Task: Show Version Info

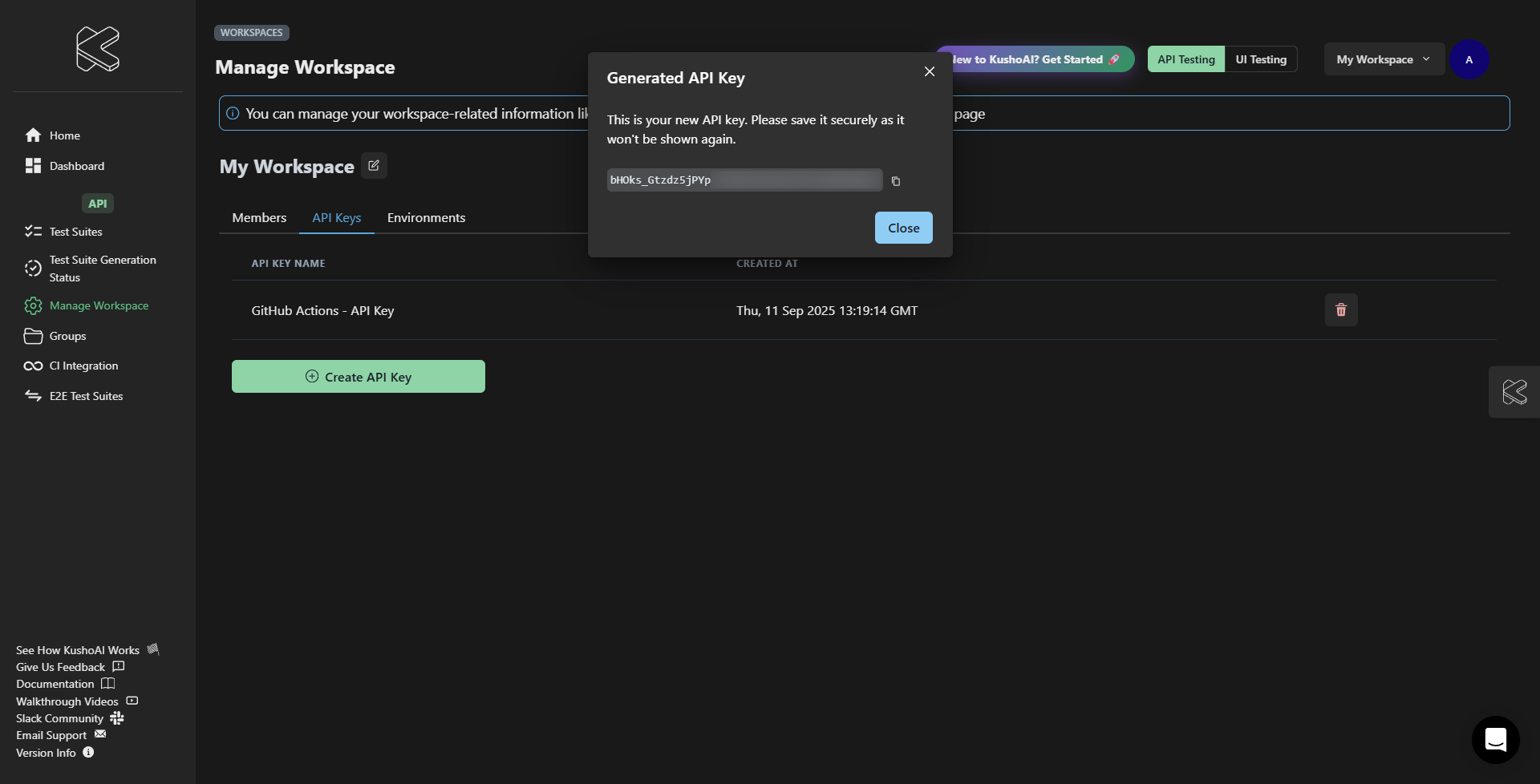Action: coord(46,753)
